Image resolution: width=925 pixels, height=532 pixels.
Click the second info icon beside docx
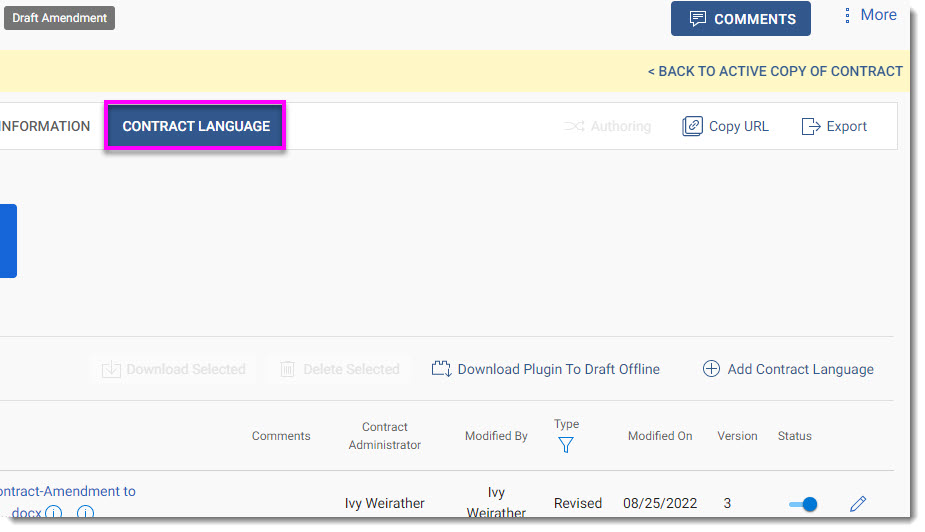86,513
